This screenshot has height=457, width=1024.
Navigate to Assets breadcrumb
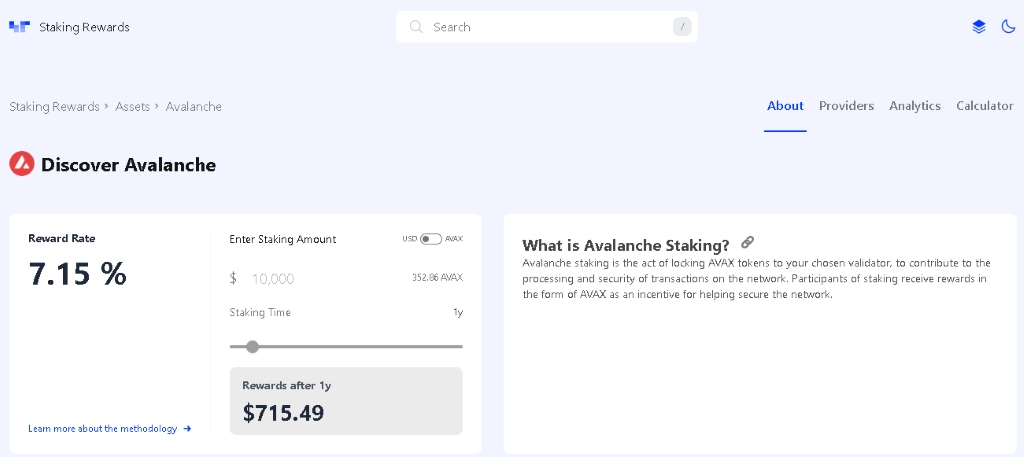click(132, 107)
